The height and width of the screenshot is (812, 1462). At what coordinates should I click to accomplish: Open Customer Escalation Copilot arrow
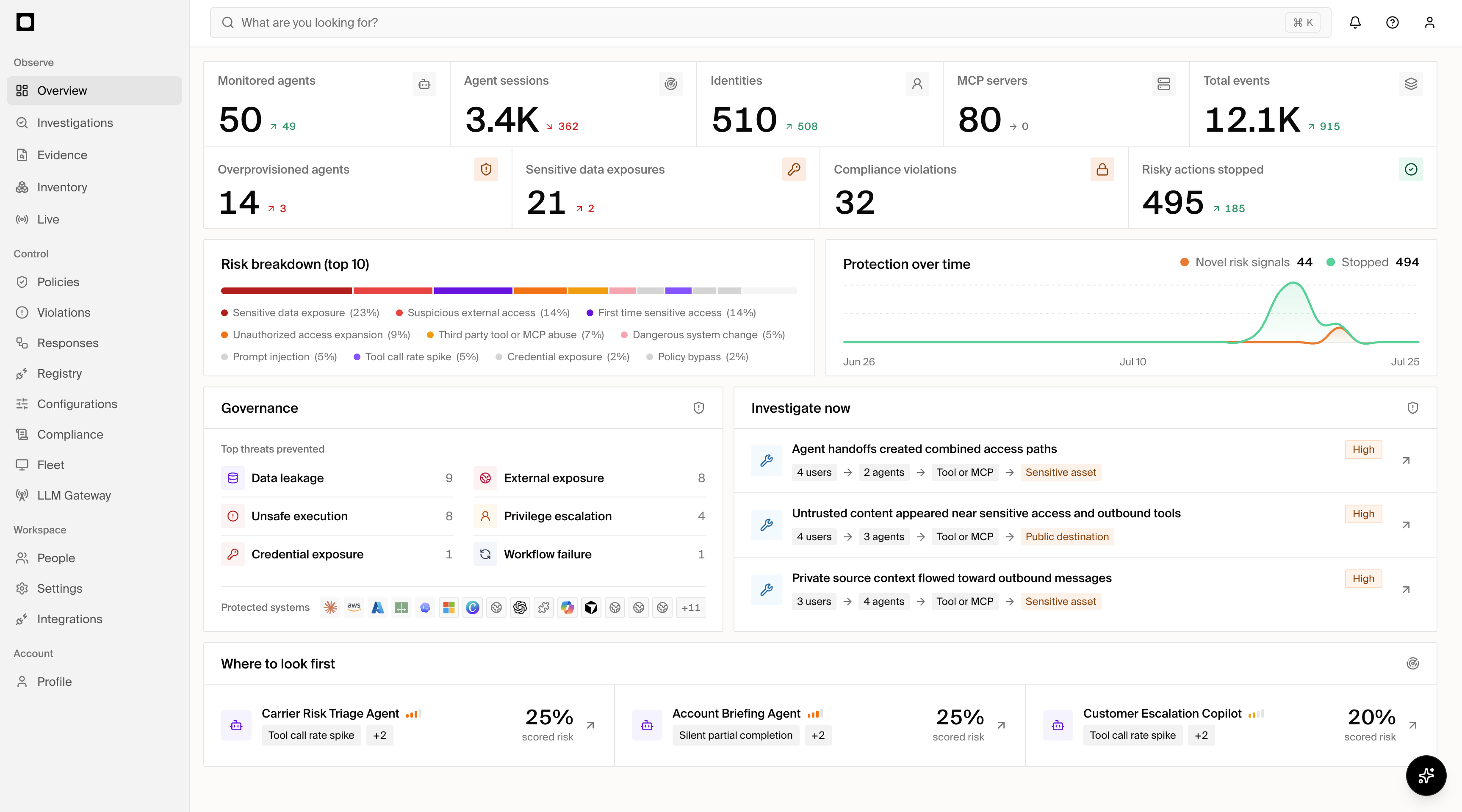1412,725
